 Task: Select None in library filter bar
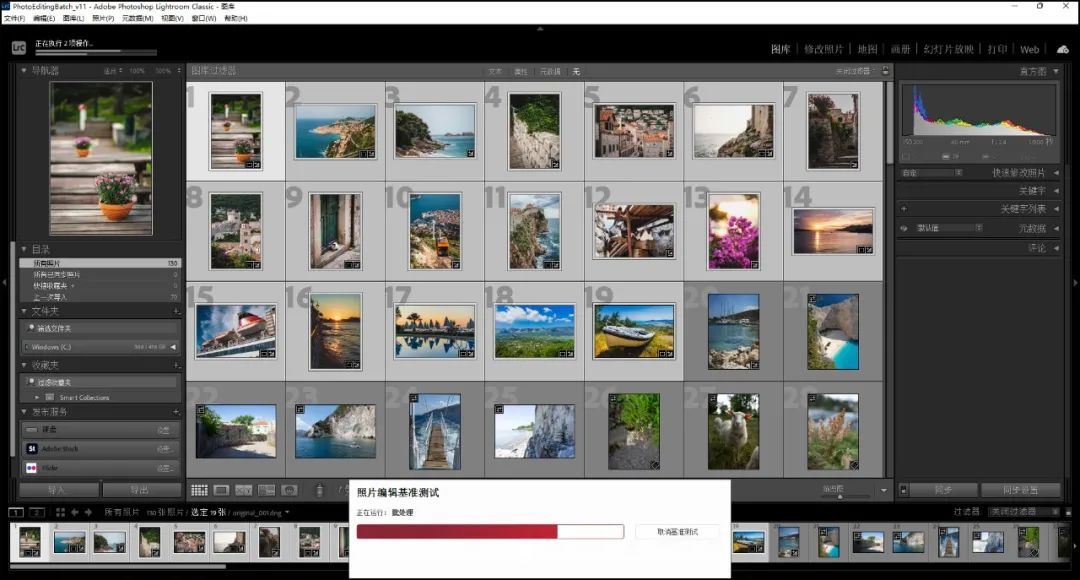click(576, 71)
